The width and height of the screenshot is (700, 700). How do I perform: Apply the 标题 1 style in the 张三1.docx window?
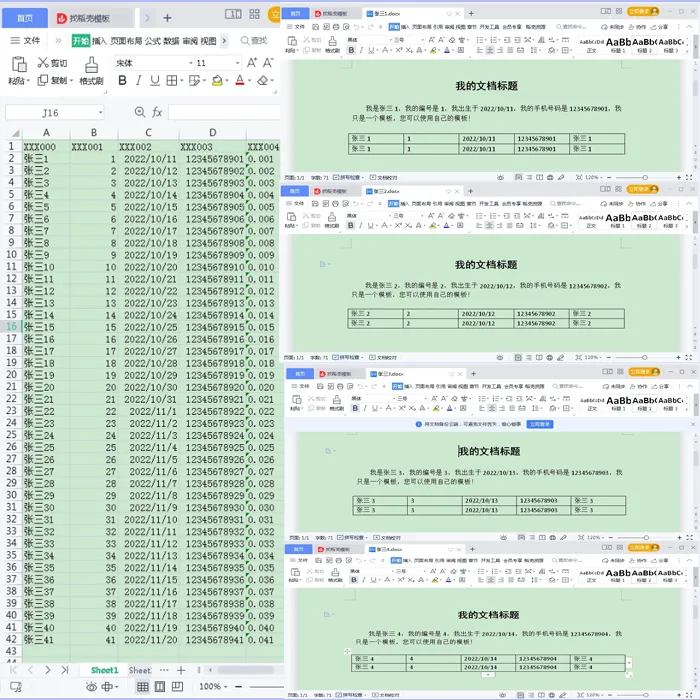click(x=618, y=45)
